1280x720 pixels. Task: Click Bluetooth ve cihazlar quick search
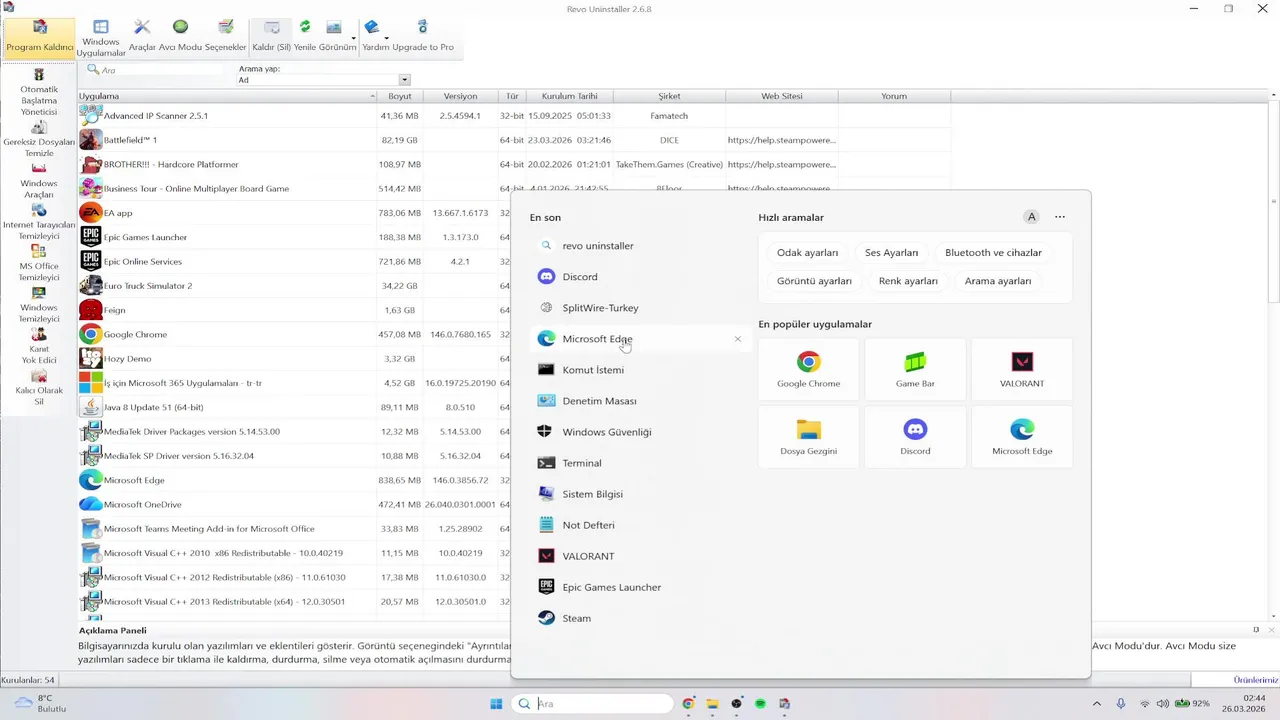(993, 253)
